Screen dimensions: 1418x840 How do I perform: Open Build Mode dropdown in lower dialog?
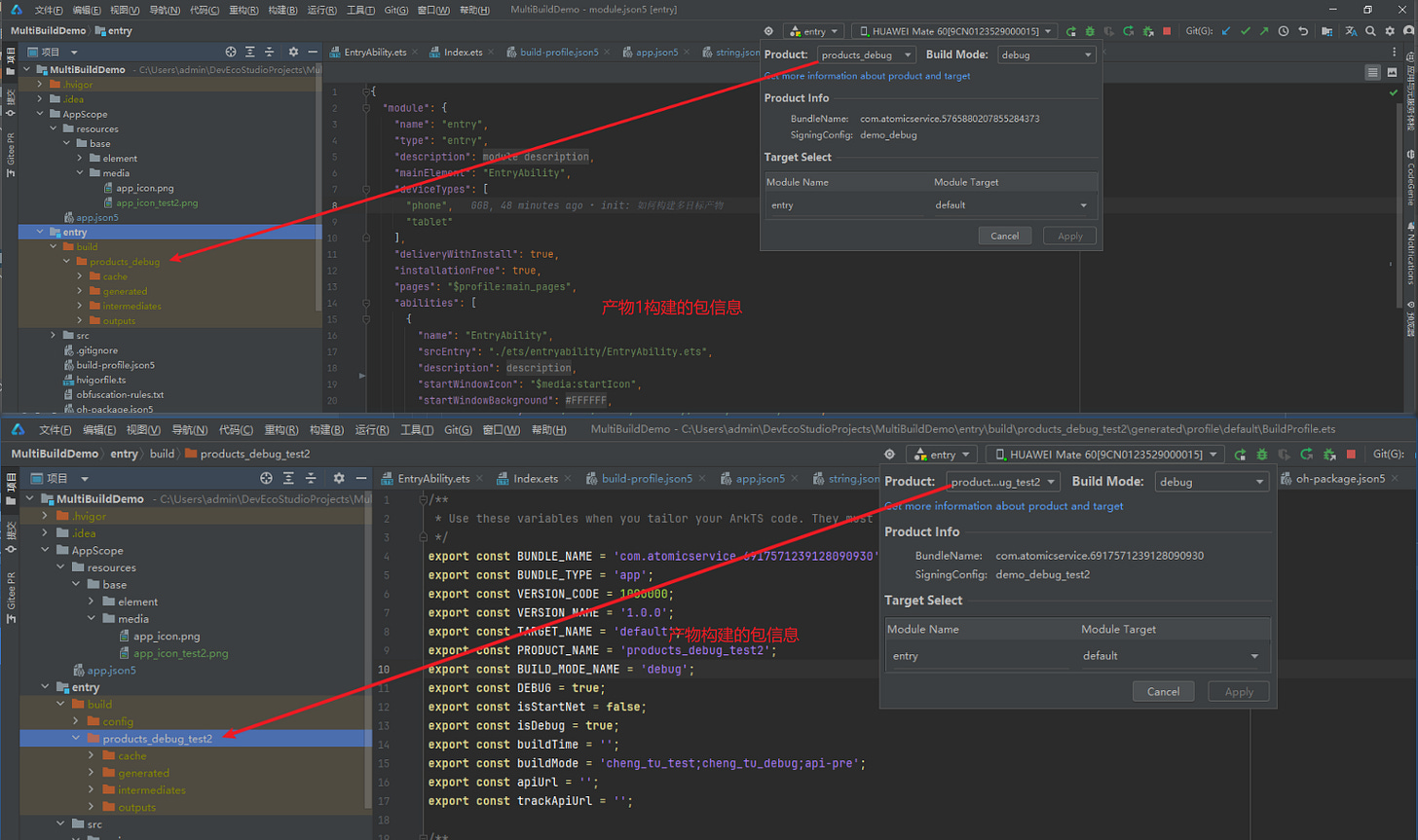click(x=1213, y=482)
